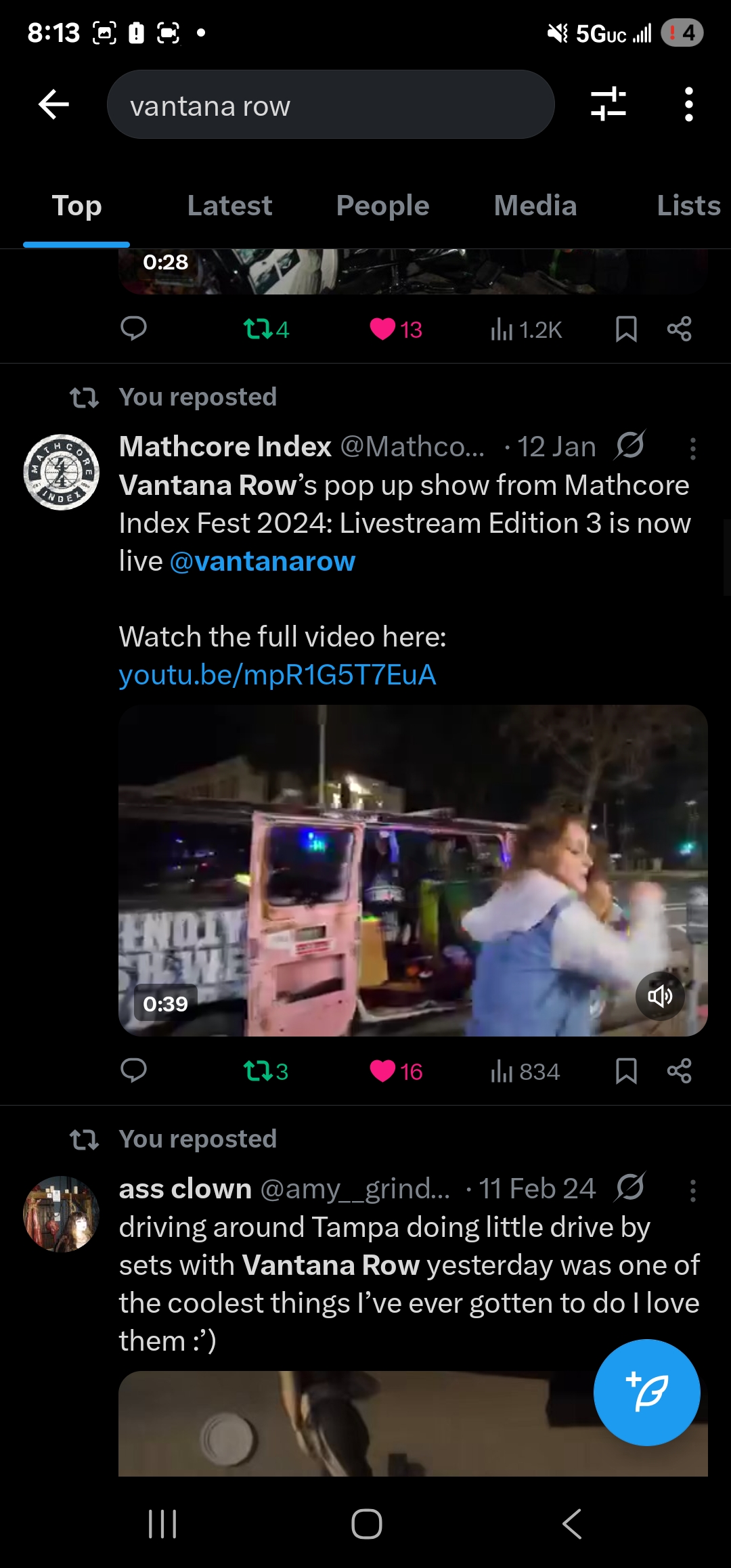Viewport: 731px width, 1568px height.
Task: Toggle bookmark on Mathcore Index post
Action: 626,1071
